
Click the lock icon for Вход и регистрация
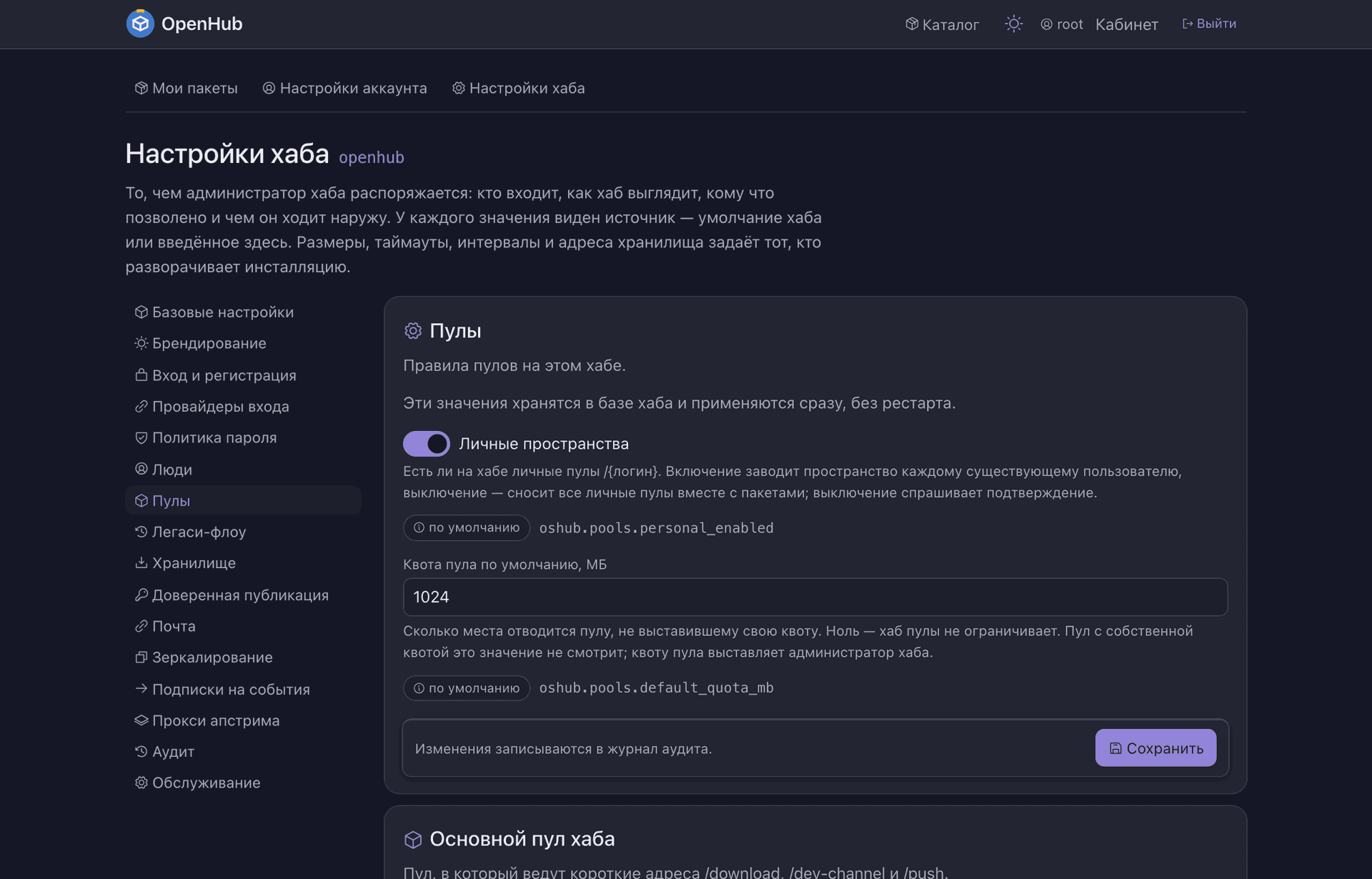(141, 375)
